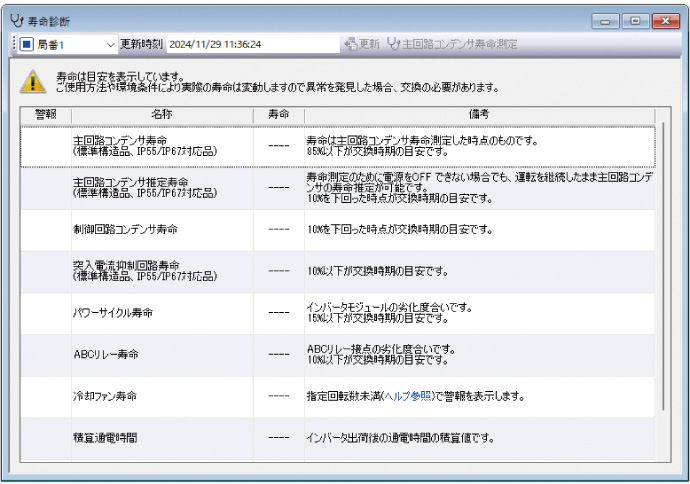Open the 局番1 station dropdown
The image size is (690, 484).
pyautogui.click(x=110, y=44)
